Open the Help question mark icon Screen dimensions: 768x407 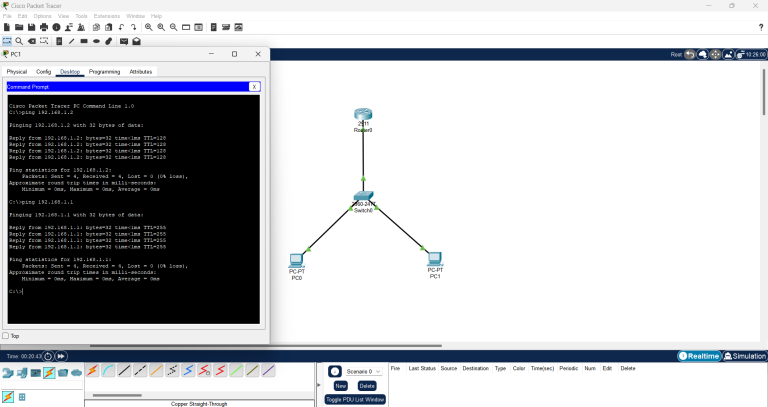[761, 27]
